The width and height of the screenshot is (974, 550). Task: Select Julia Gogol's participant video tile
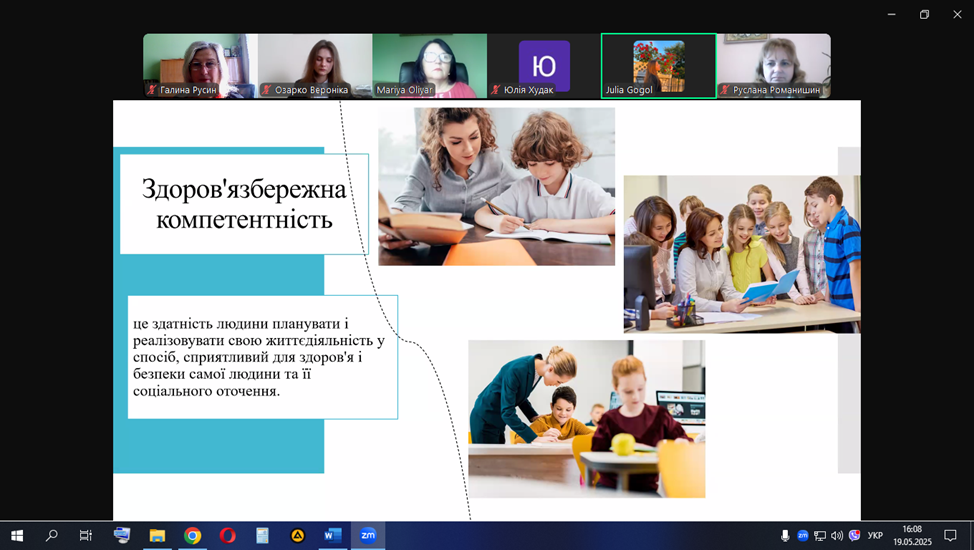(658, 66)
